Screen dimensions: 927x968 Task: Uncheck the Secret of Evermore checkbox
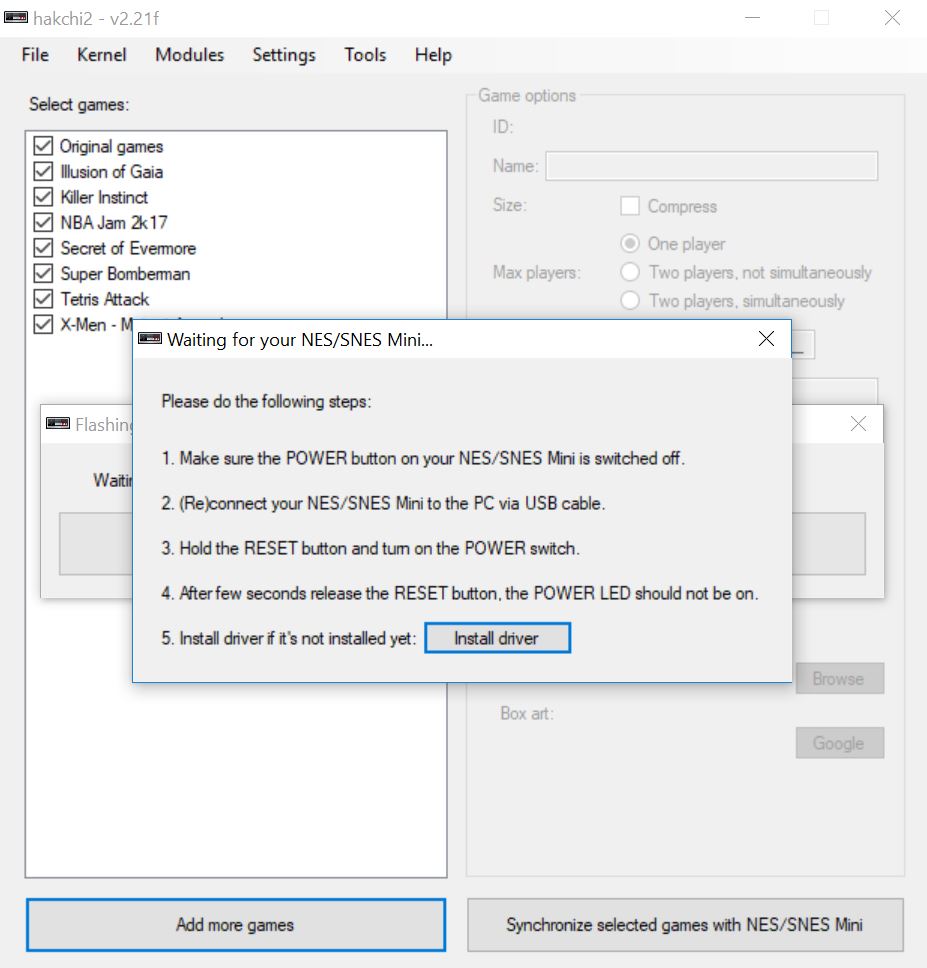click(x=43, y=248)
